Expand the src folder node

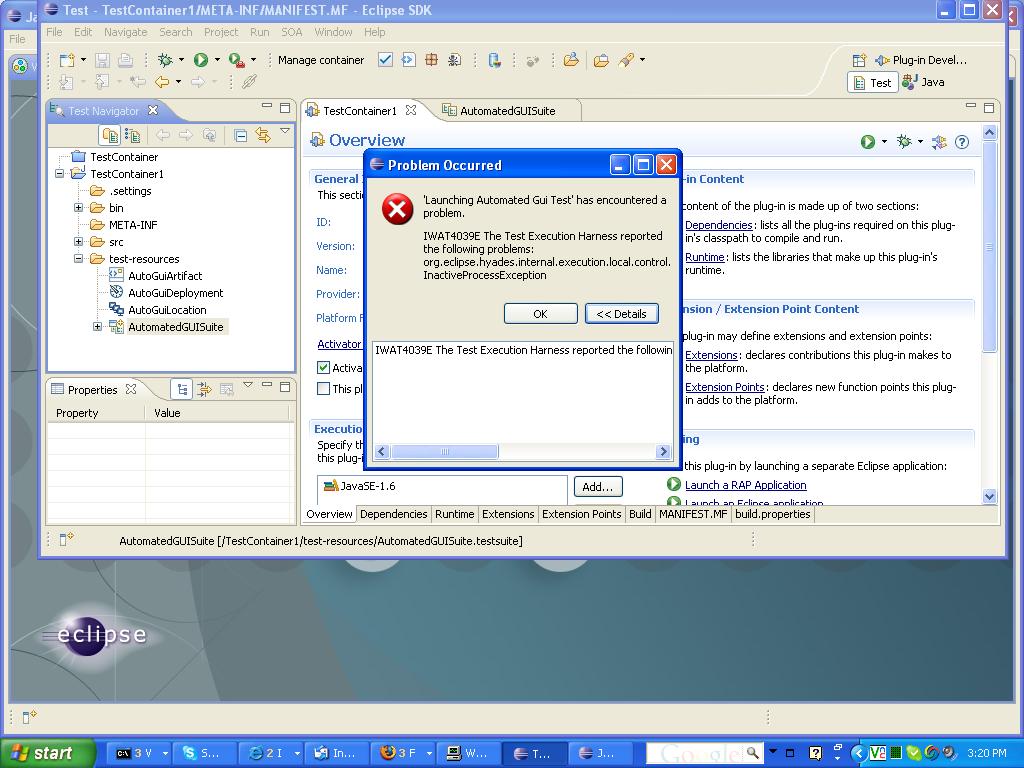[x=78, y=242]
